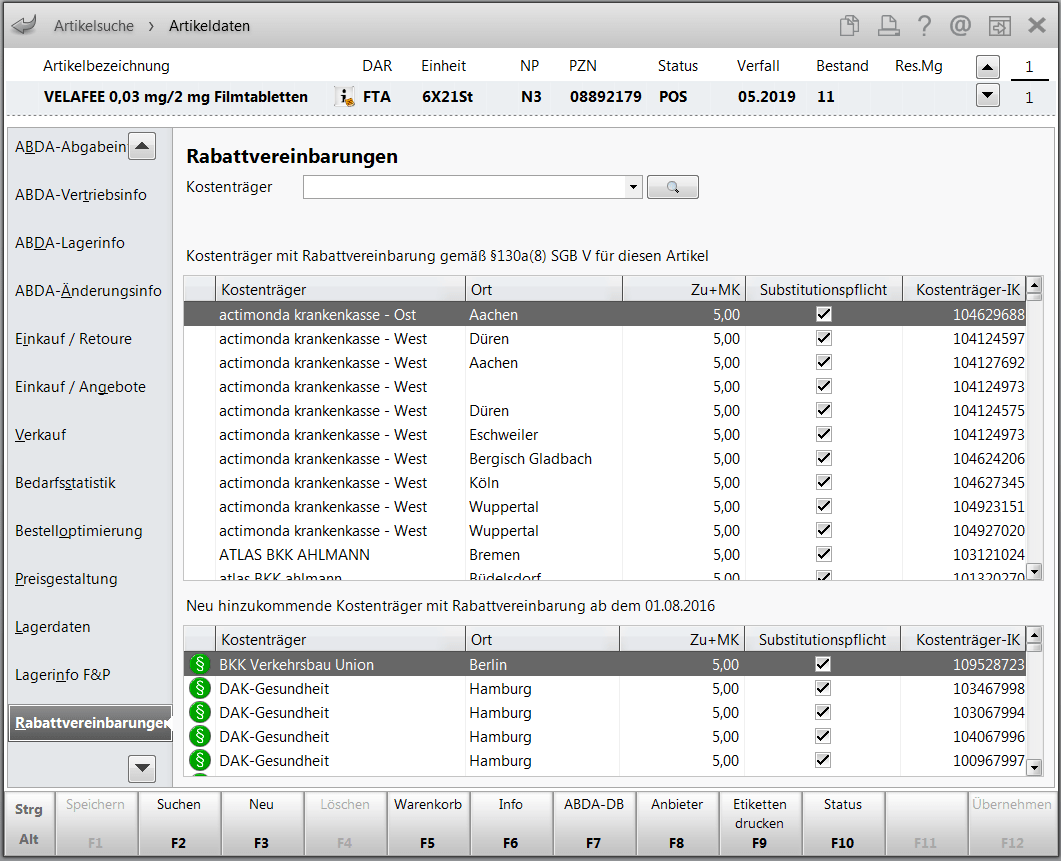Click the § icon for DAK-Gesundheit 100967997
The image size is (1061, 861).
point(200,760)
